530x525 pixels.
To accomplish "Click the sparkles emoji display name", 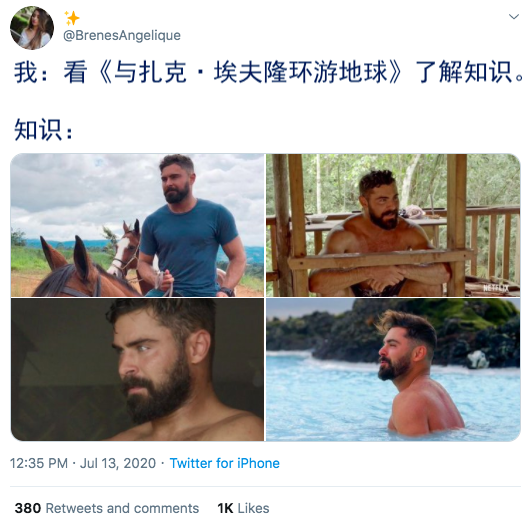I will [x=72, y=18].
